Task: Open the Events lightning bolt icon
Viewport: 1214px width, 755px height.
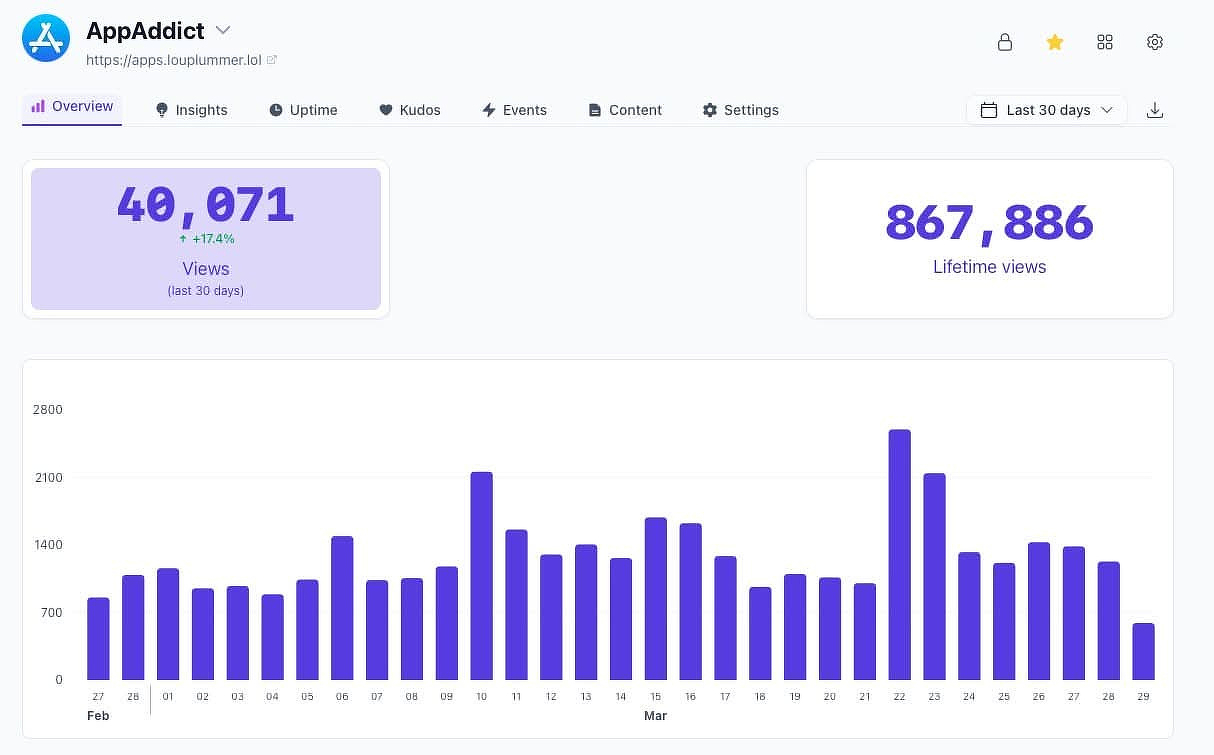Action: point(489,110)
